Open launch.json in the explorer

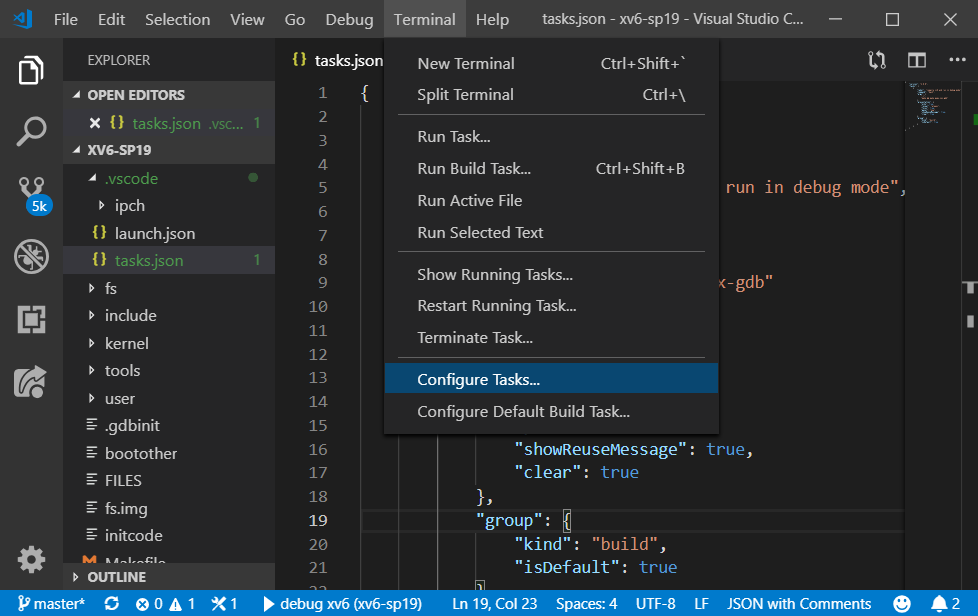point(154,233)
